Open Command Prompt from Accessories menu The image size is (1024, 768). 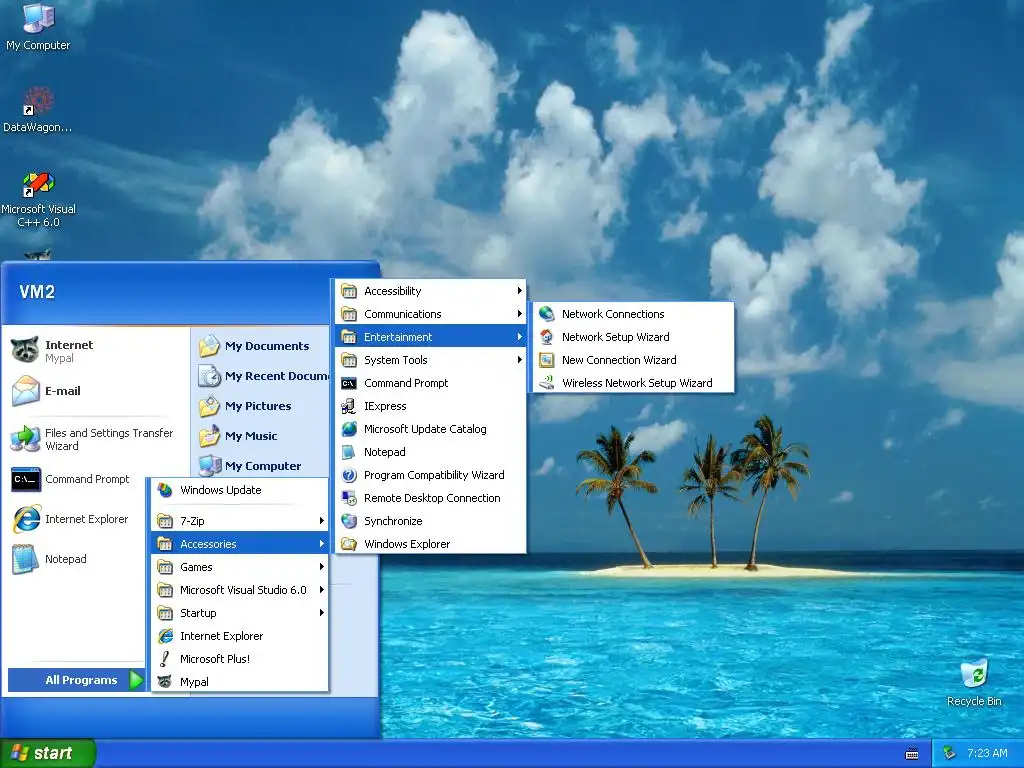coord(431,383)
